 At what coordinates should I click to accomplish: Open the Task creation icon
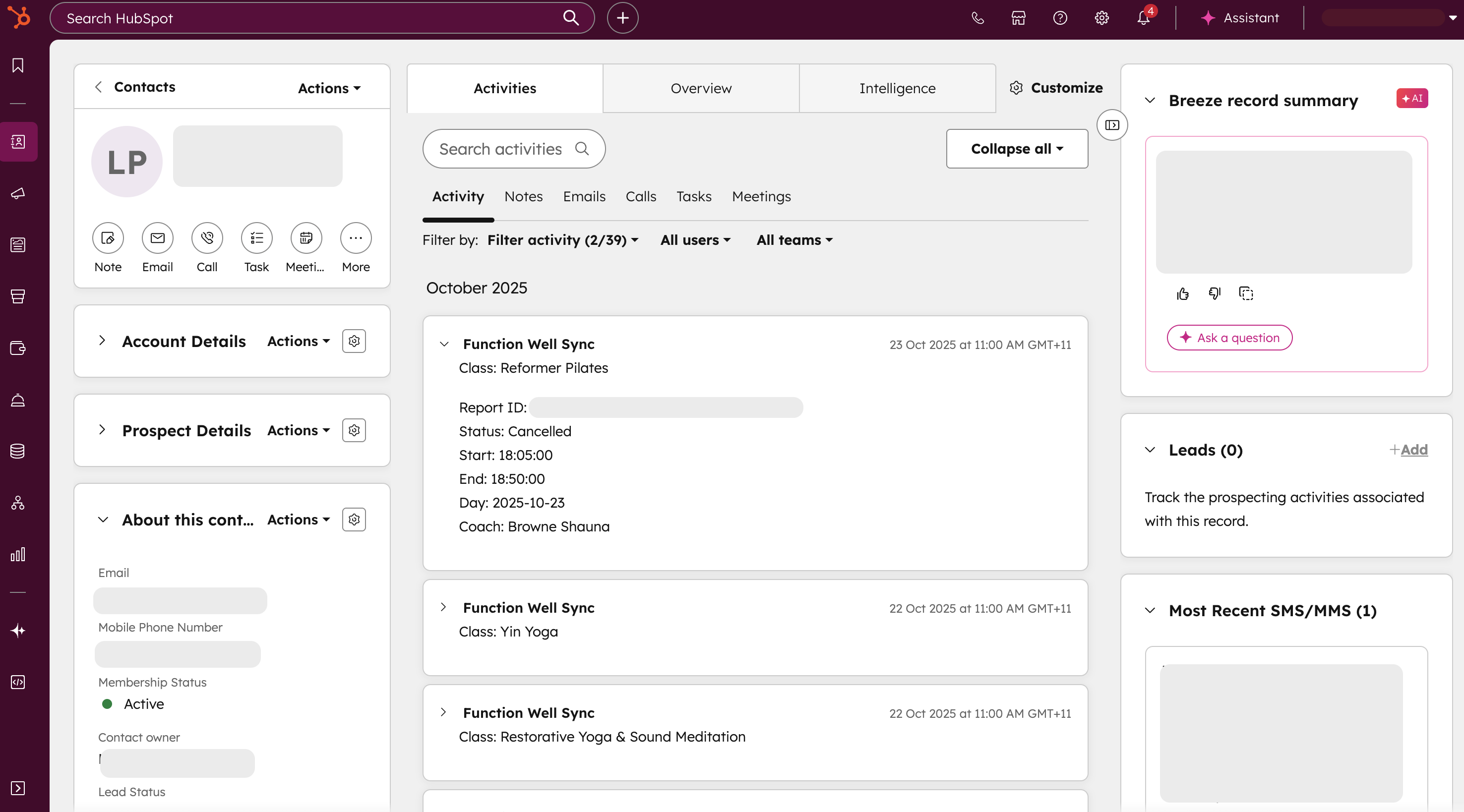(256, 237)
